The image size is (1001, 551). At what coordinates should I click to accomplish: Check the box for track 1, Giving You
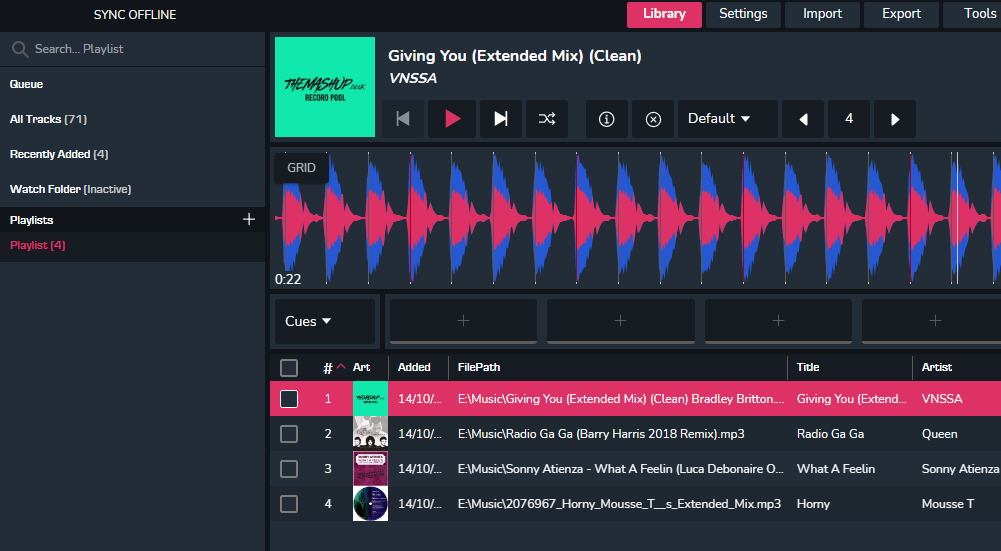click(289, 399)
